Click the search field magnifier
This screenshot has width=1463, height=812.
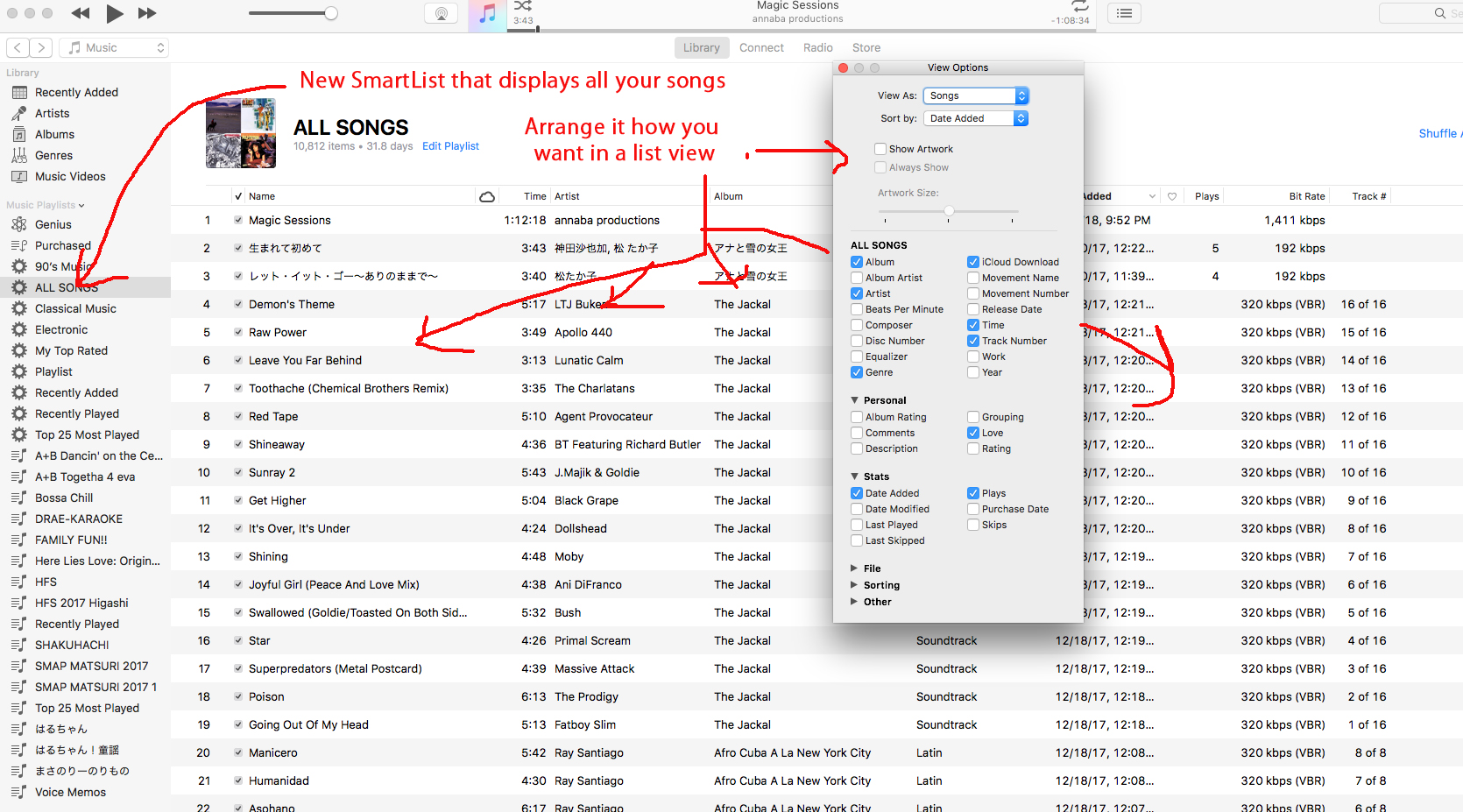tap(1440, 13)
